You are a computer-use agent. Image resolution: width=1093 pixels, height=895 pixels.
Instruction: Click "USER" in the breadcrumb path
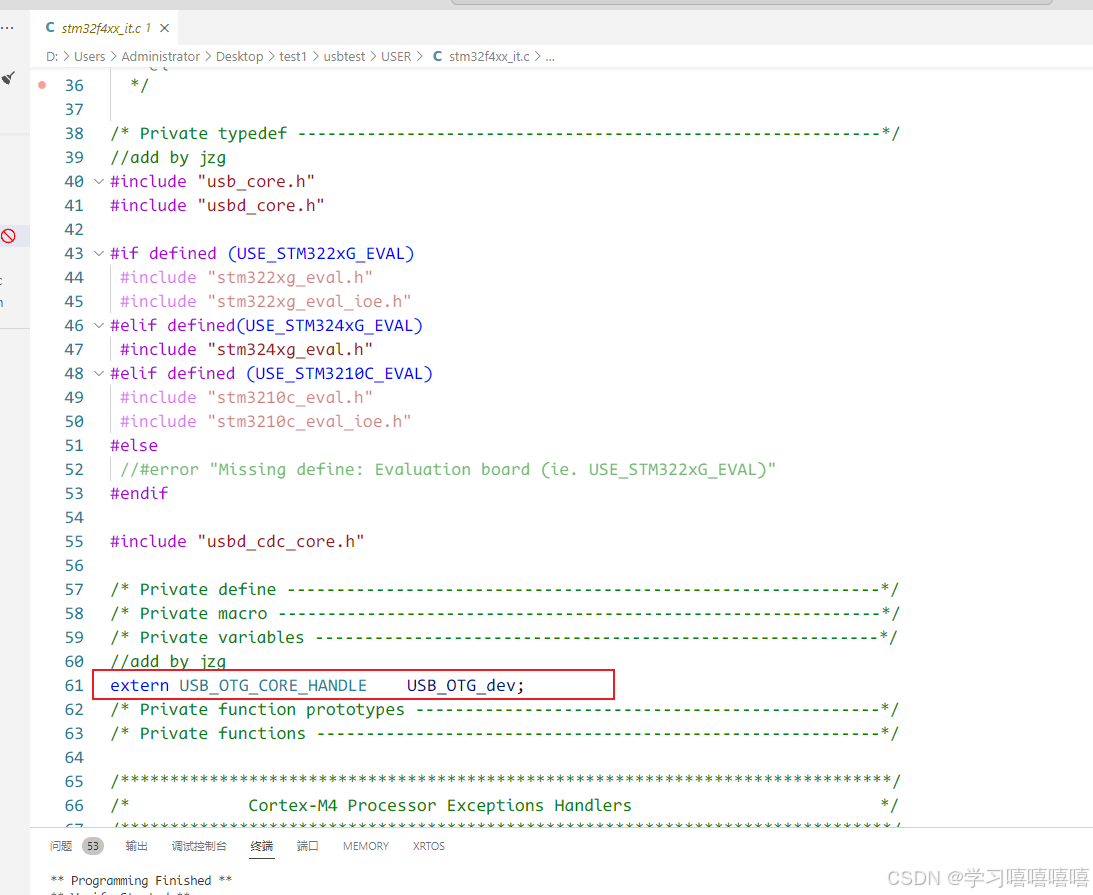point(396,56)
